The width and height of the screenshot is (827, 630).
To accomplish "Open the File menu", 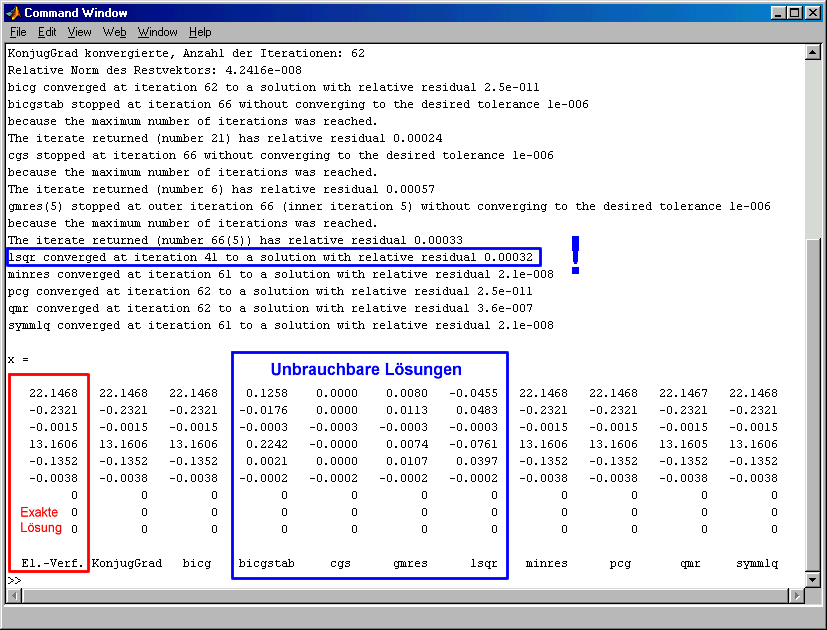I will (x=18, y=32).
